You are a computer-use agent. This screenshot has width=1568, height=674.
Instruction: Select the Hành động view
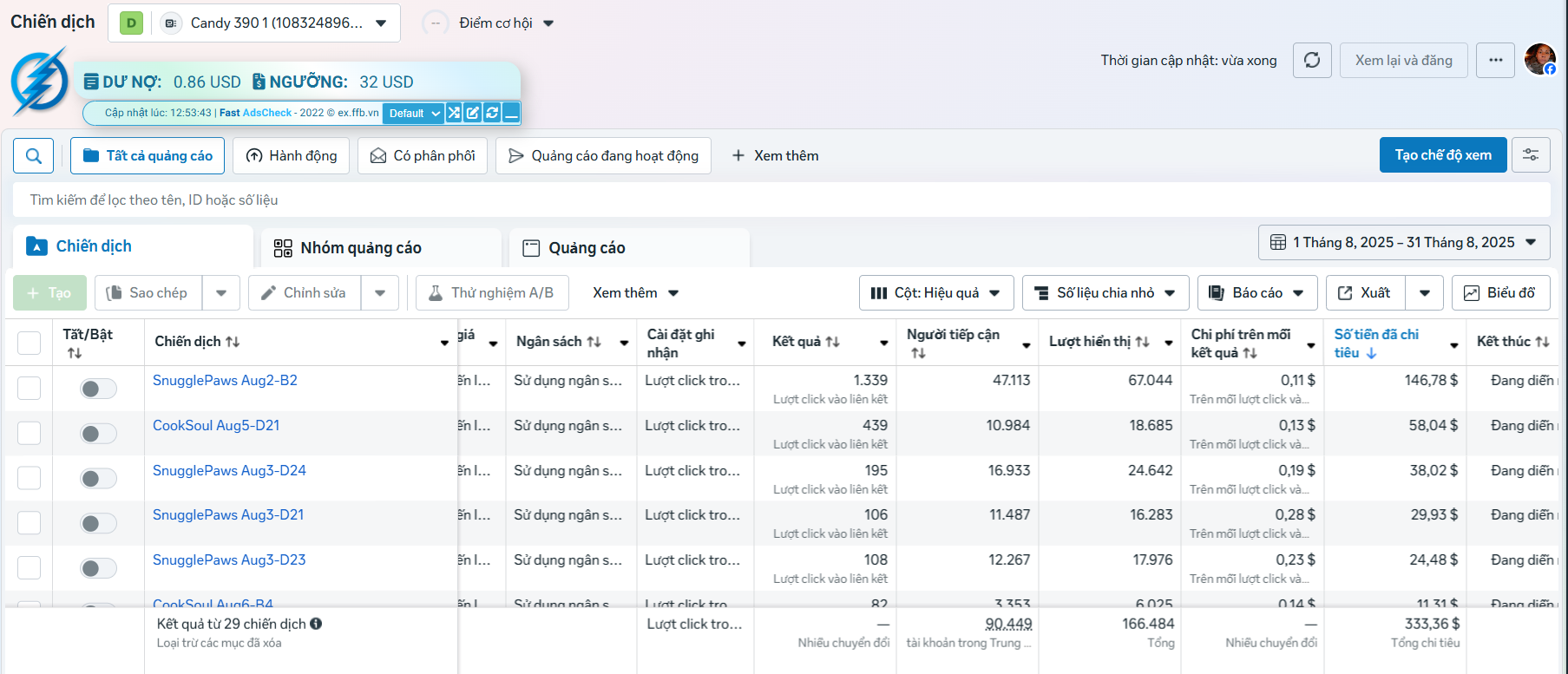292,156
